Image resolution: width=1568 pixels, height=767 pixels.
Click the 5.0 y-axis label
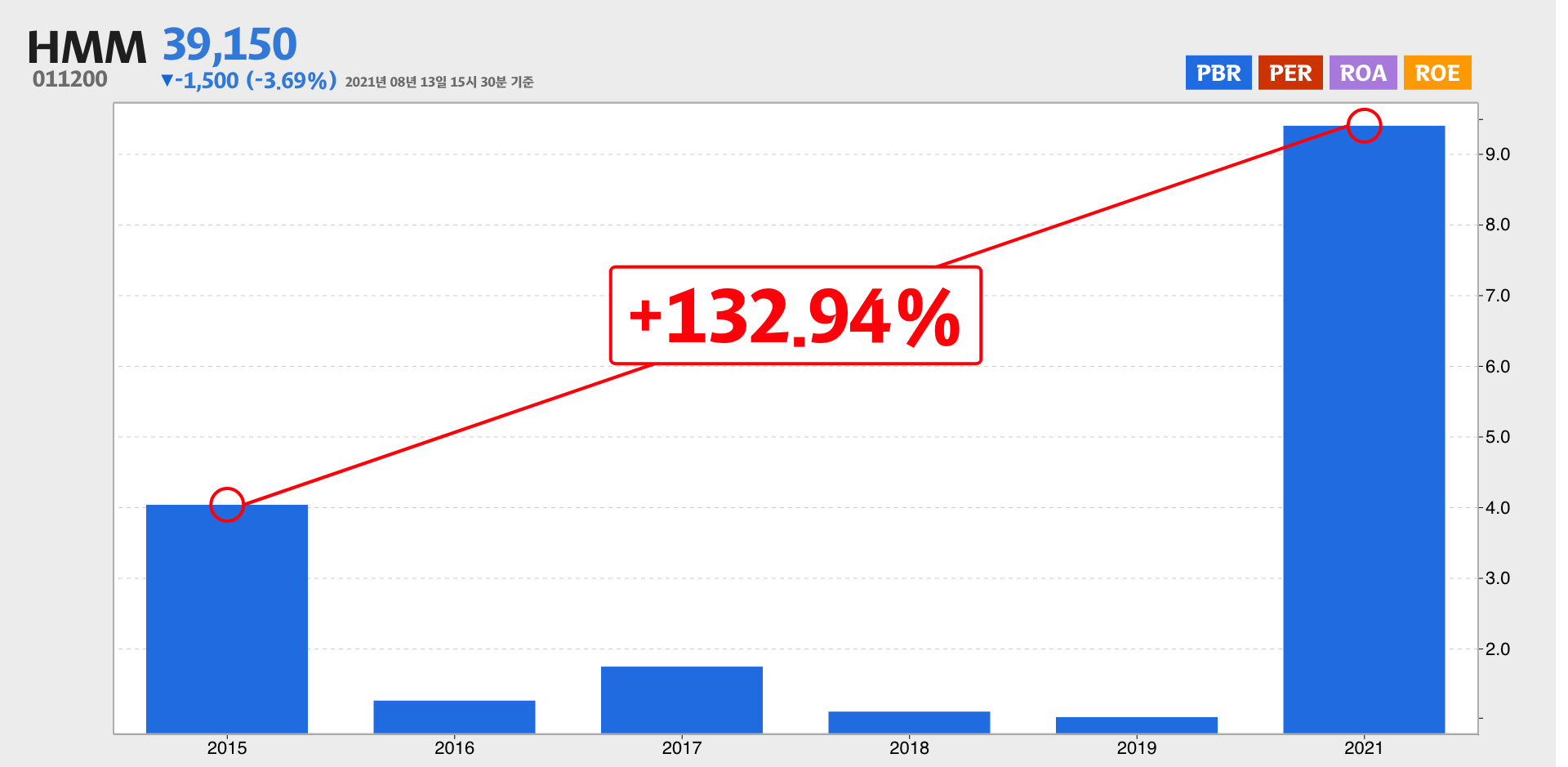pyautogui.click(x=1498, y=437)
